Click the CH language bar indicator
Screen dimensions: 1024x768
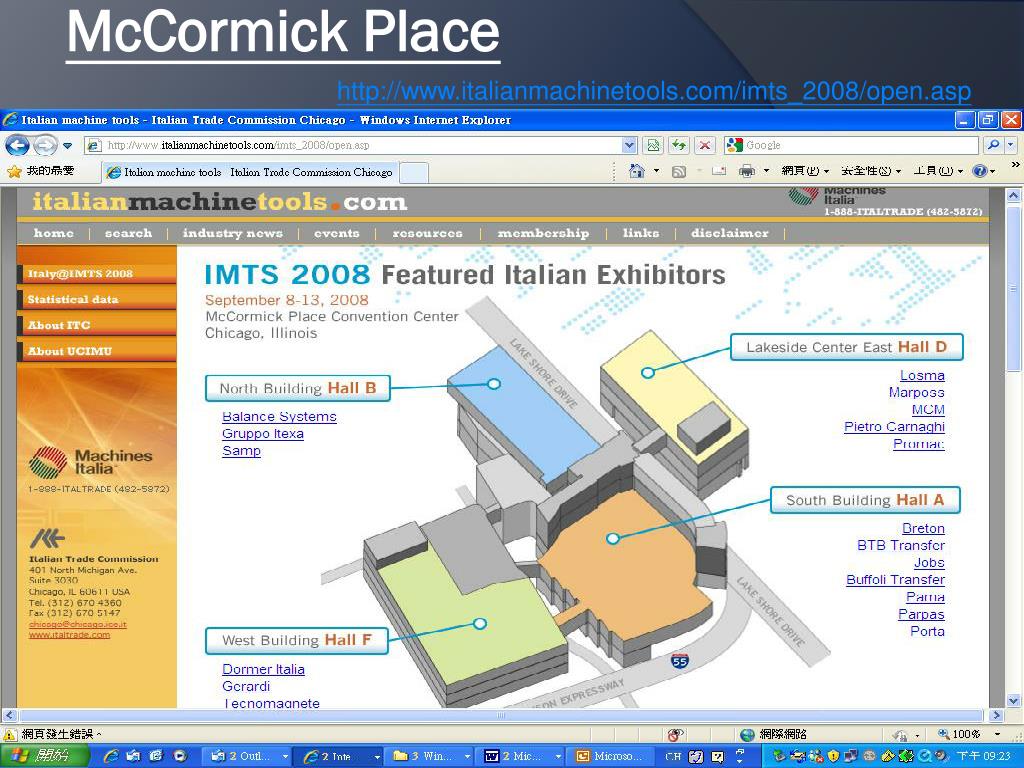pyautogui.click(x=673, y=756)
